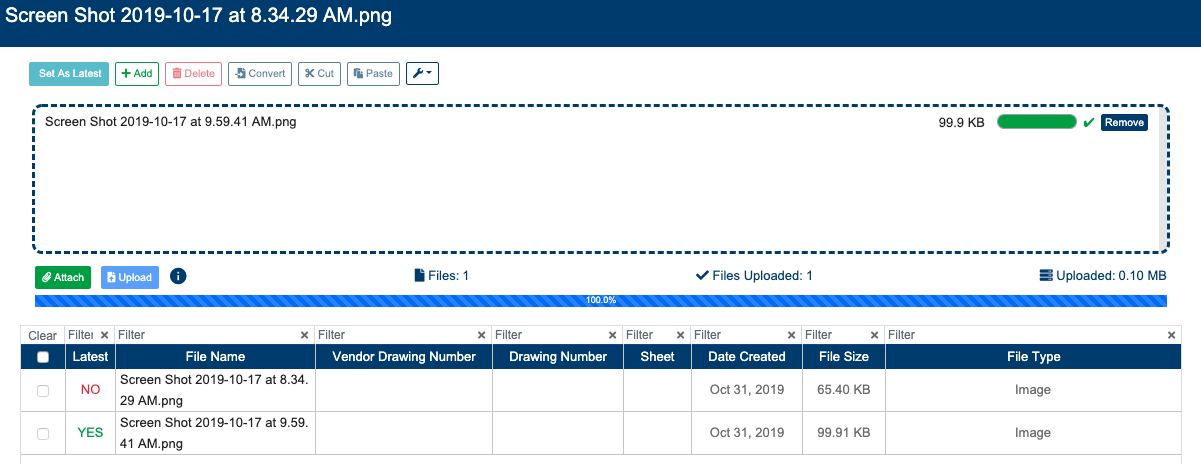Select file name Screen Shot 9.59.41 AM.png in table
Viewport: 1201px width, 464px height.
click(213, 433)
